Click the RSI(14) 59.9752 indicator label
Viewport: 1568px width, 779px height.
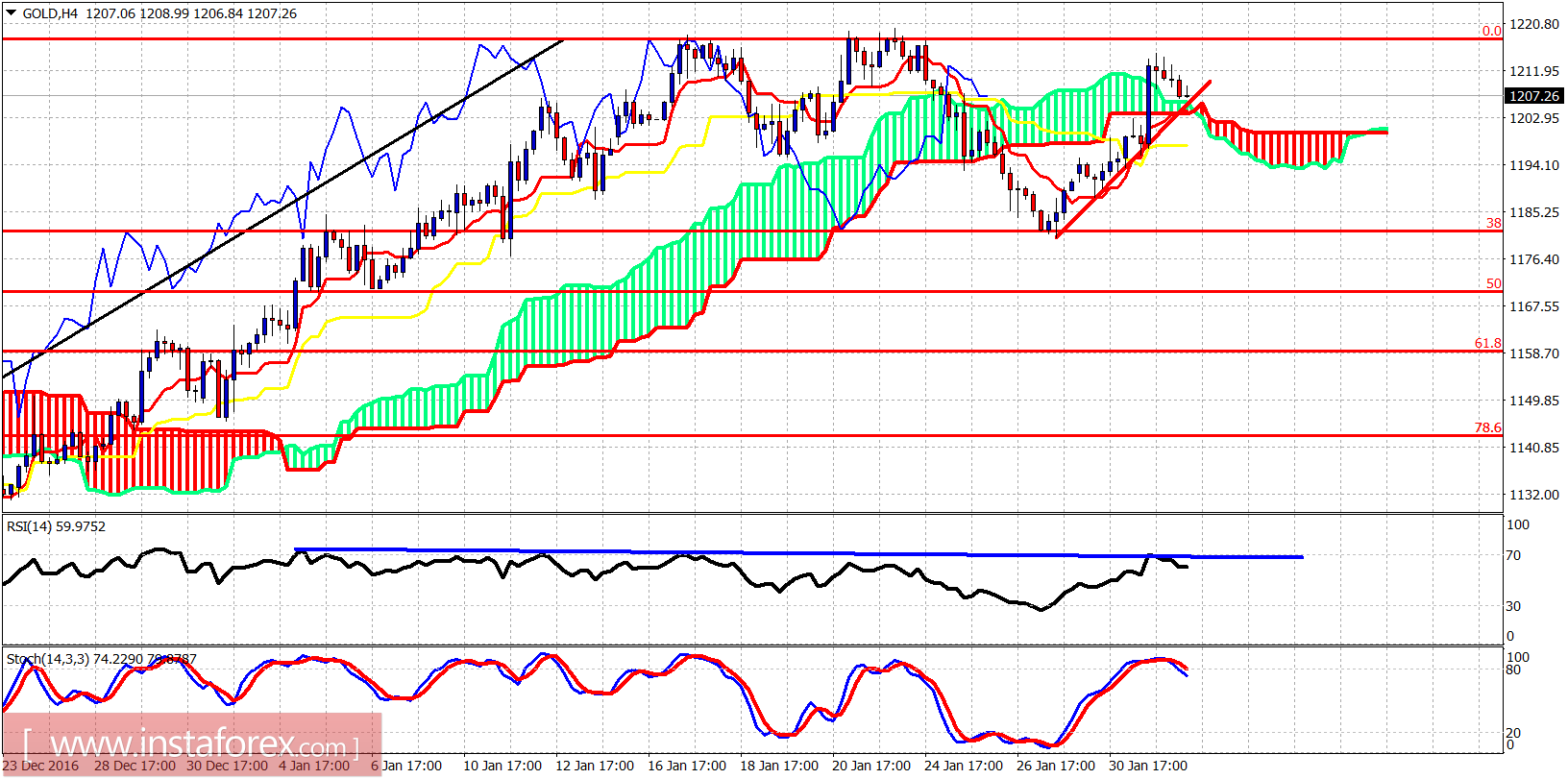[x=57, y=526]
